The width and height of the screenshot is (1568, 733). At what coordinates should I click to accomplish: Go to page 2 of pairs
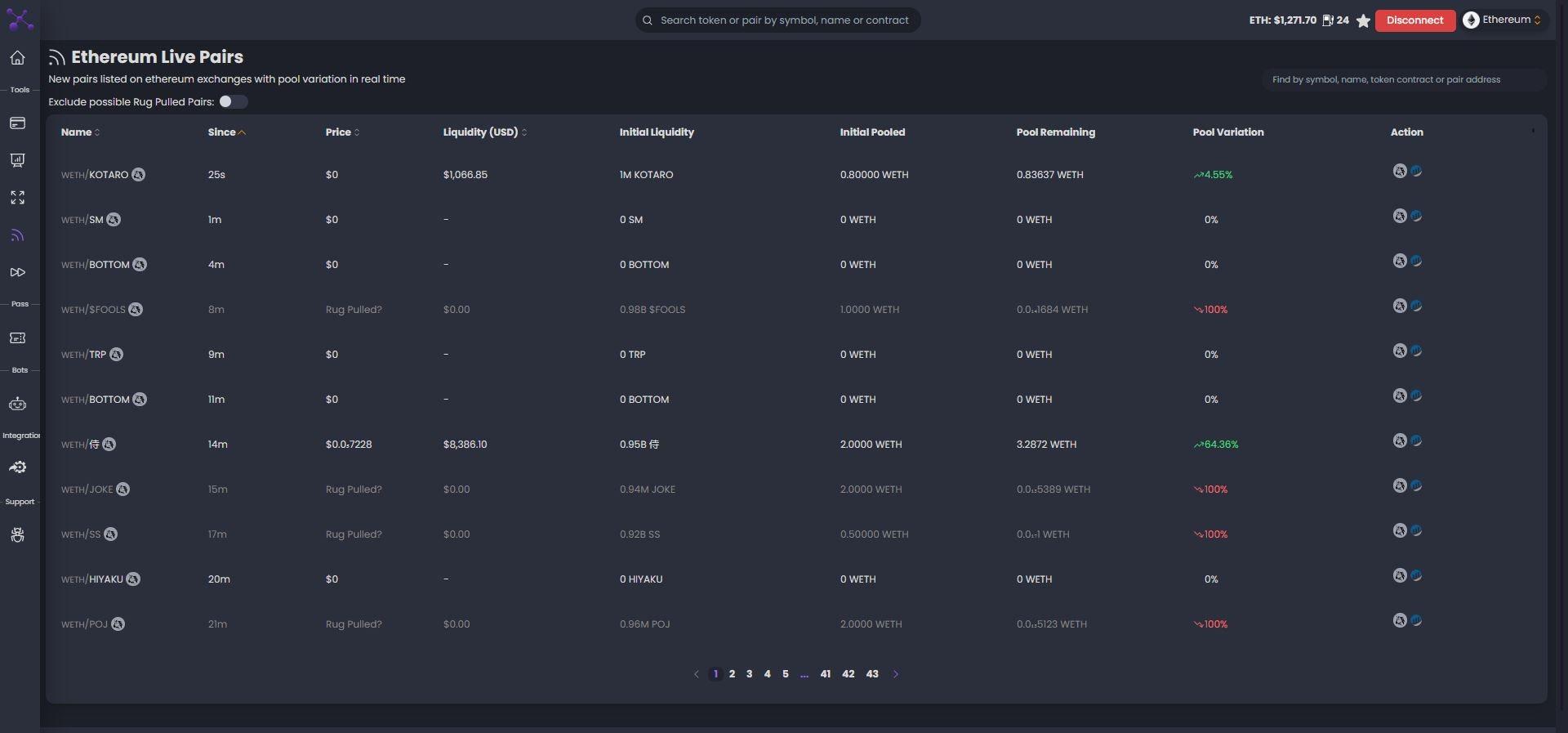[732, 674]
